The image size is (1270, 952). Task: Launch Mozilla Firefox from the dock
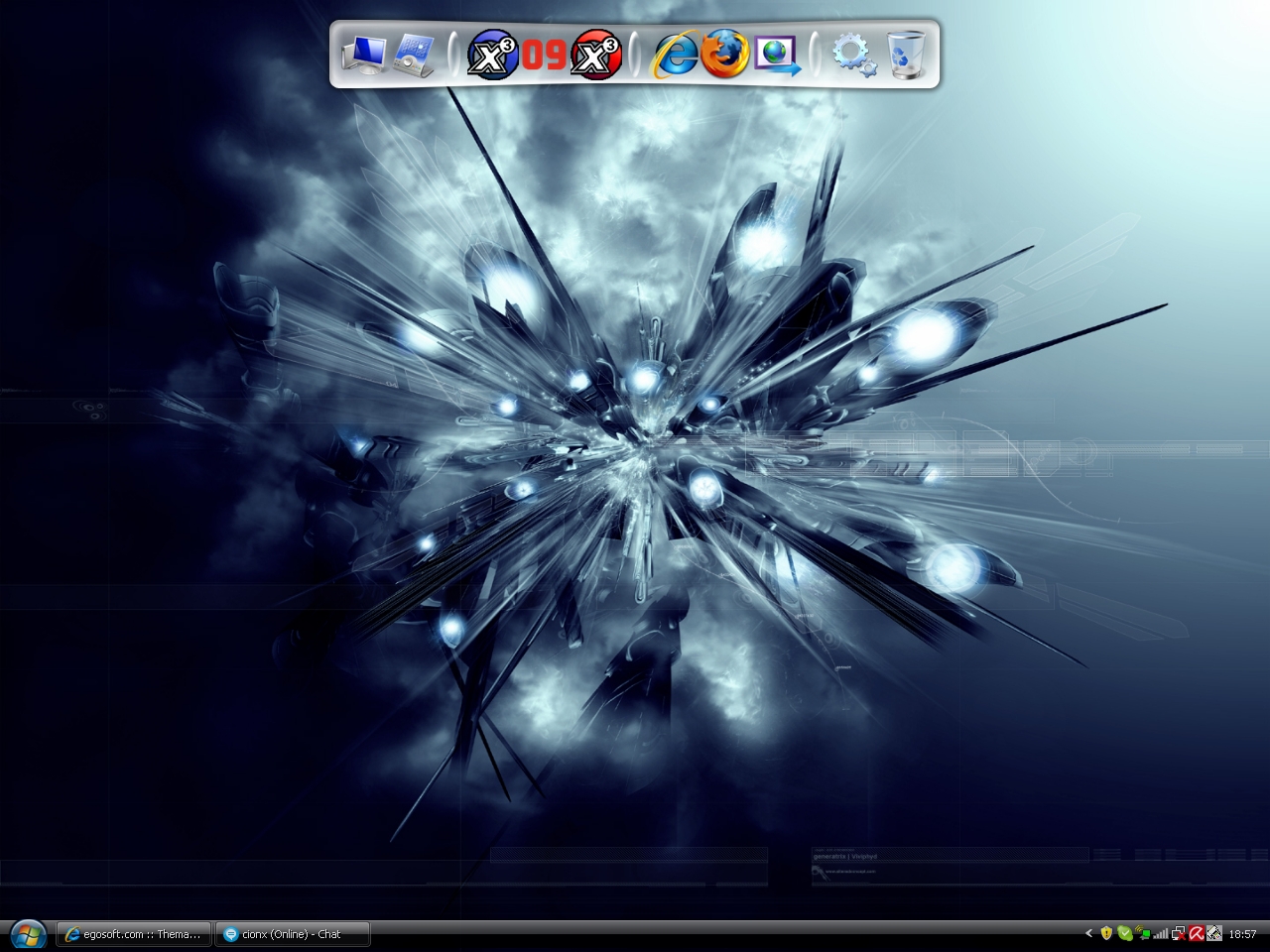[x=725, y=54]
